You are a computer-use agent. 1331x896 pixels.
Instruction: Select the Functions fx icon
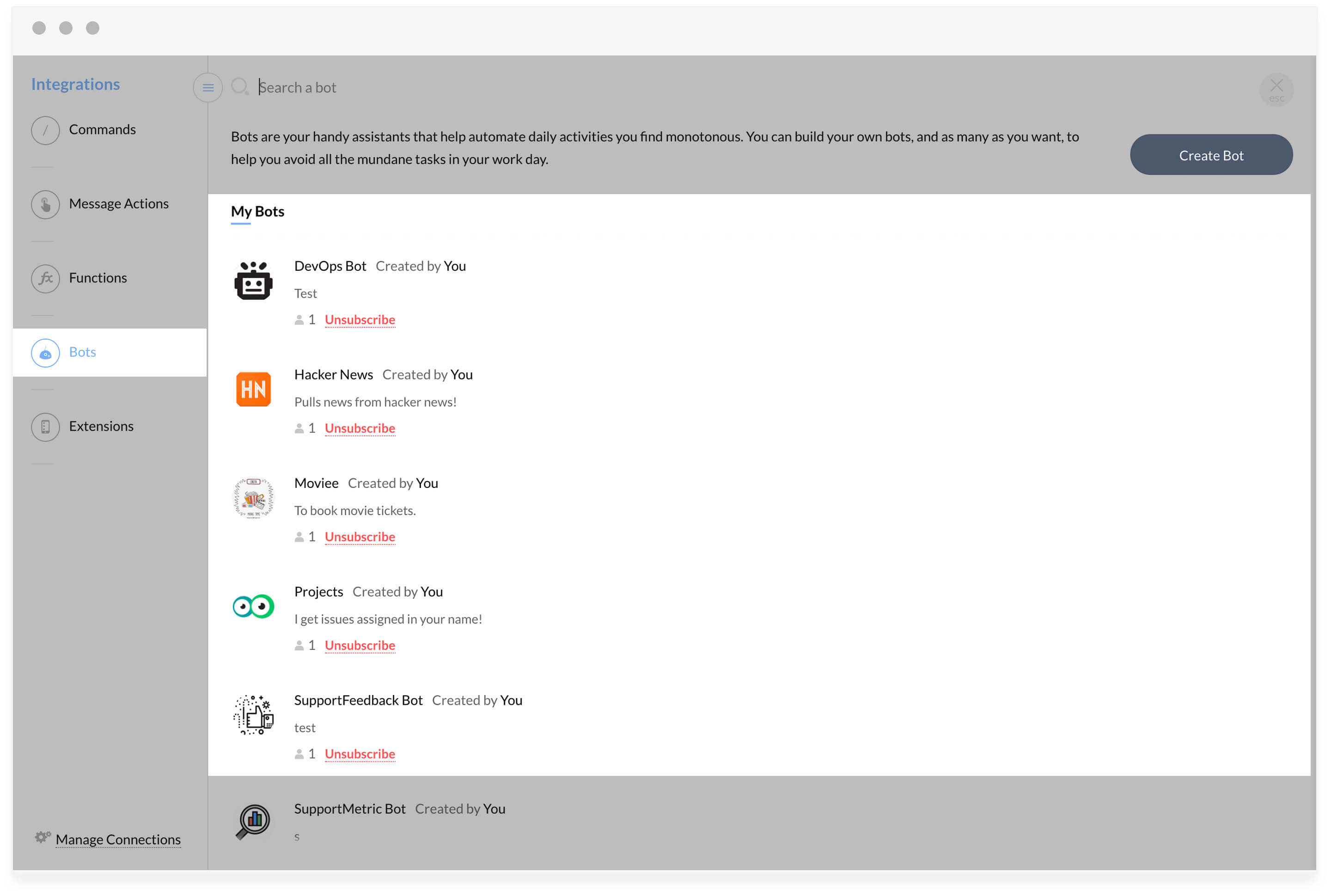pyautogui.click(x=45, y=279)
